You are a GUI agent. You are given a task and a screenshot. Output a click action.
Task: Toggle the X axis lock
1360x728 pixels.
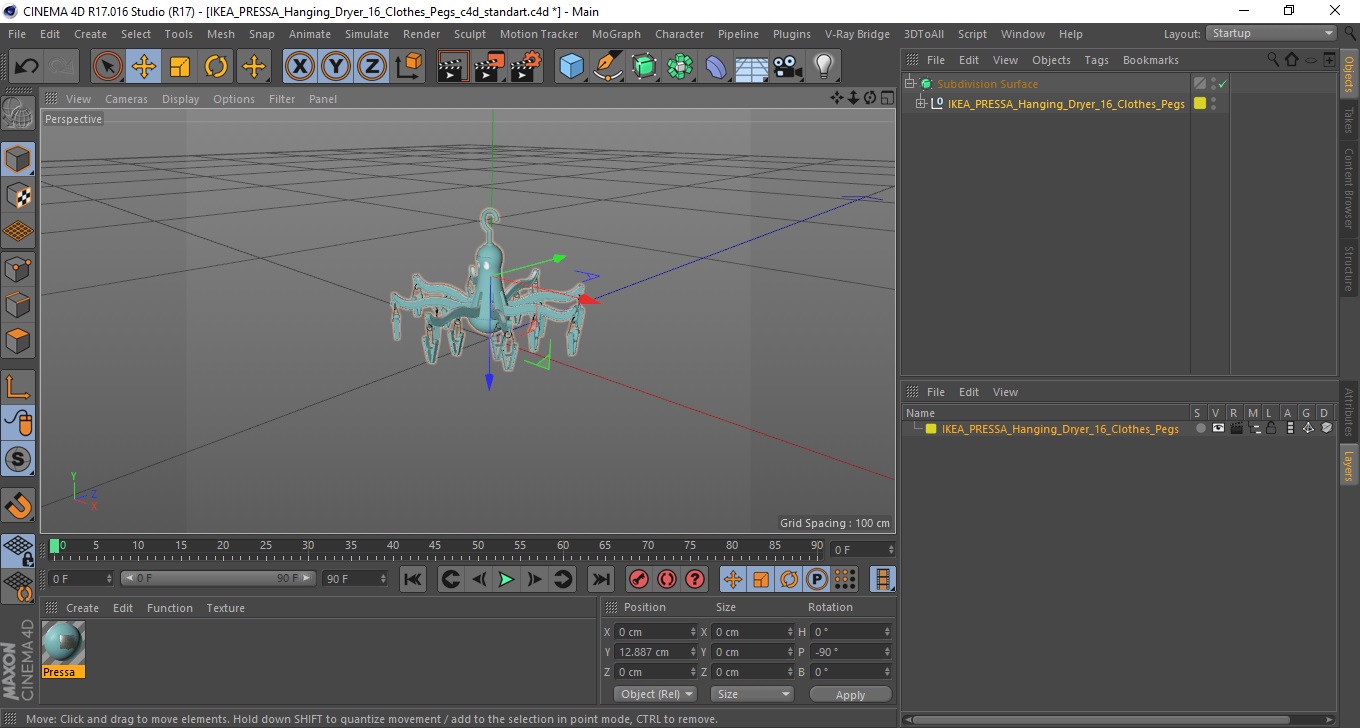(x=299, y=67)
